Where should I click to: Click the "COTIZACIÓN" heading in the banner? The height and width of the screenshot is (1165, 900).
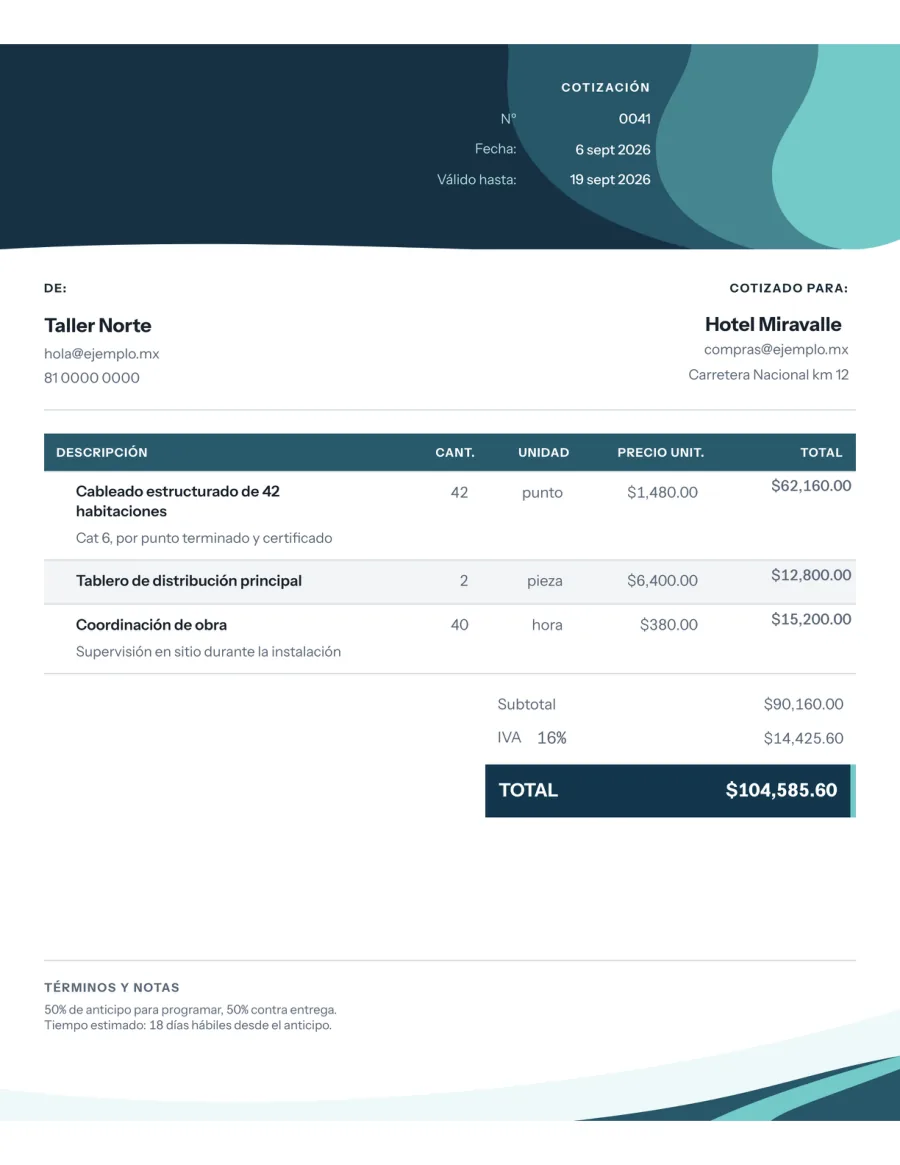pos(605,88)
